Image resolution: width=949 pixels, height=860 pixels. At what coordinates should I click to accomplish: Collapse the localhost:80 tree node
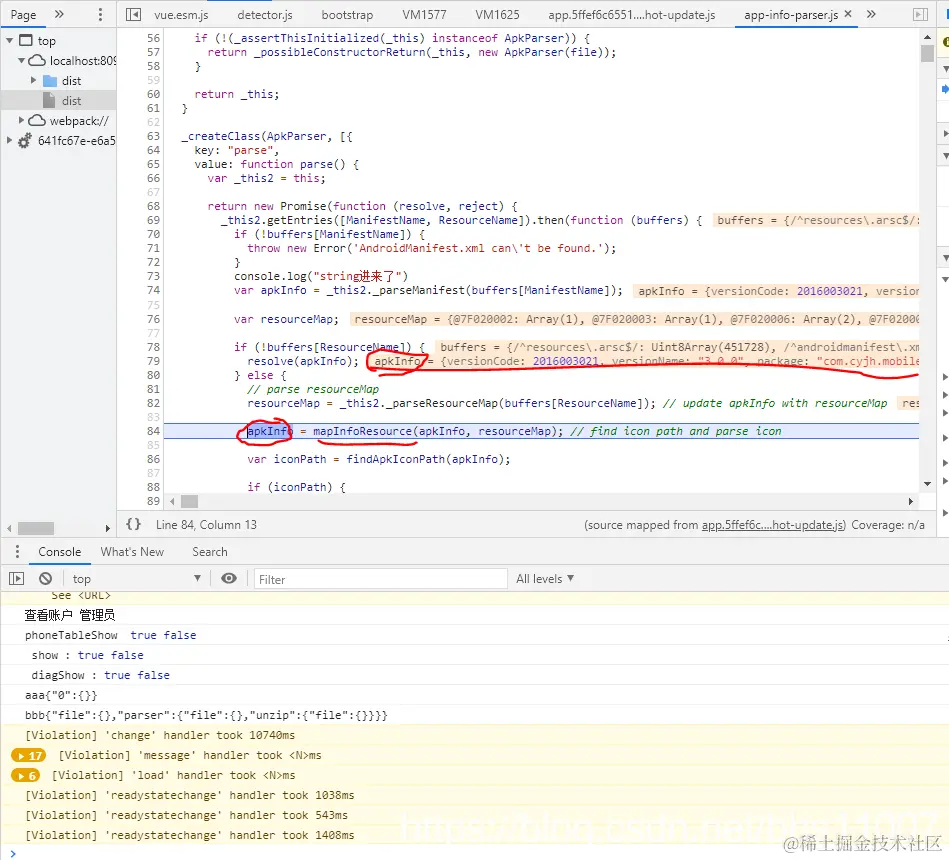[22, 61]
